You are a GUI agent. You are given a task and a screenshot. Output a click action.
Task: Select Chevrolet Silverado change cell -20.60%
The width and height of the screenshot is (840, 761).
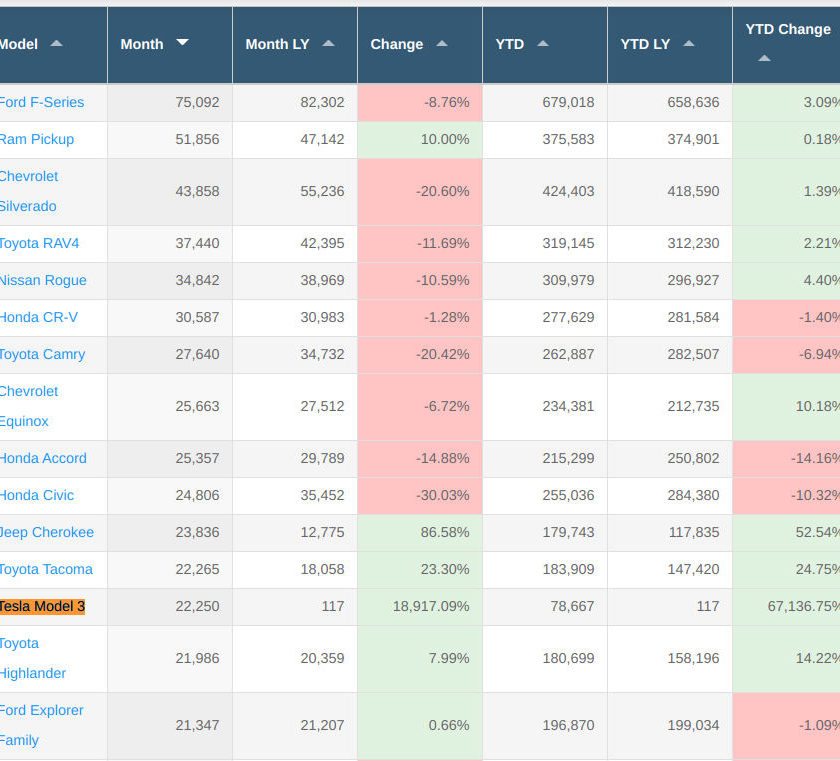419,192
